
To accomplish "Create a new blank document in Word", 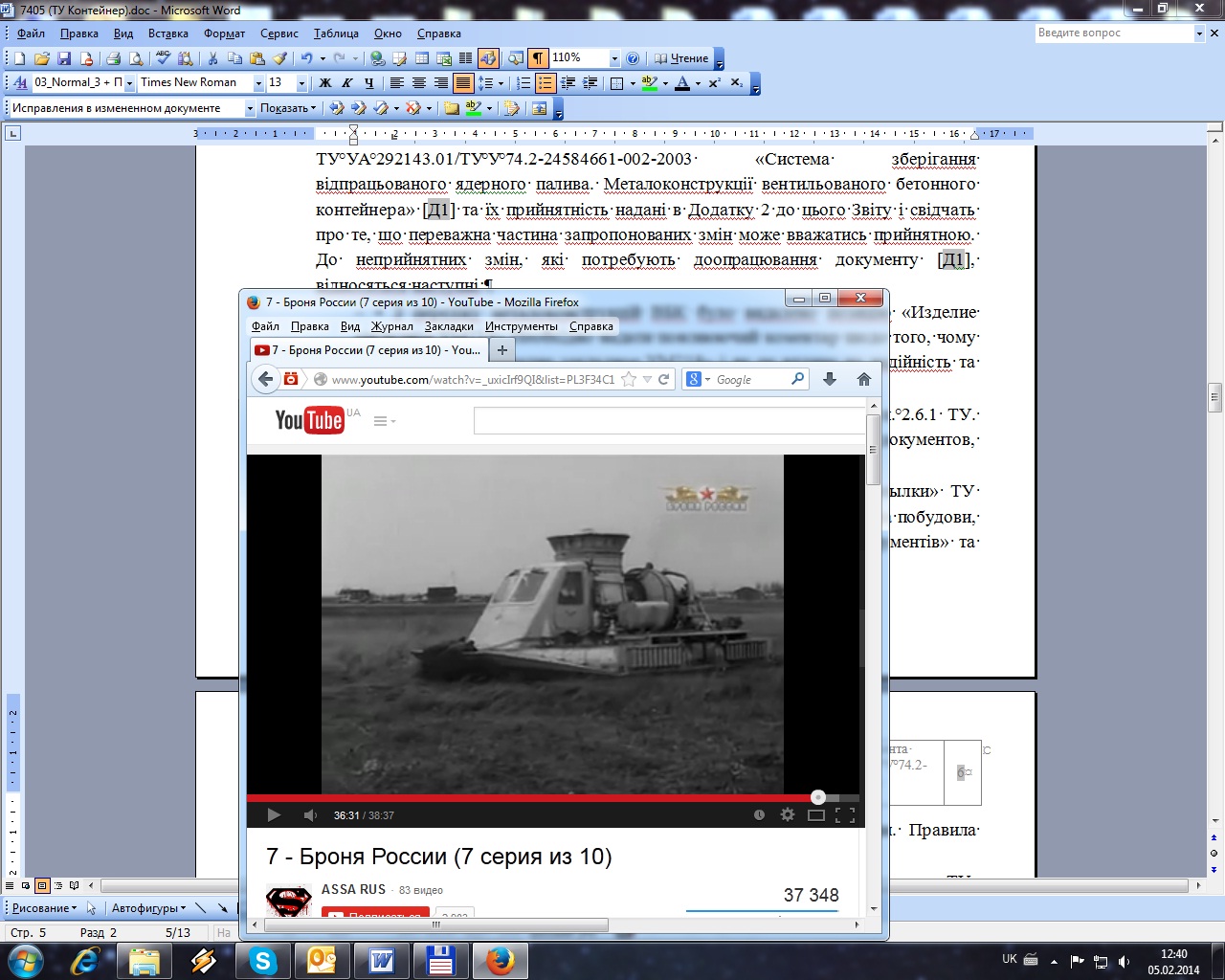I will [19, 58].
